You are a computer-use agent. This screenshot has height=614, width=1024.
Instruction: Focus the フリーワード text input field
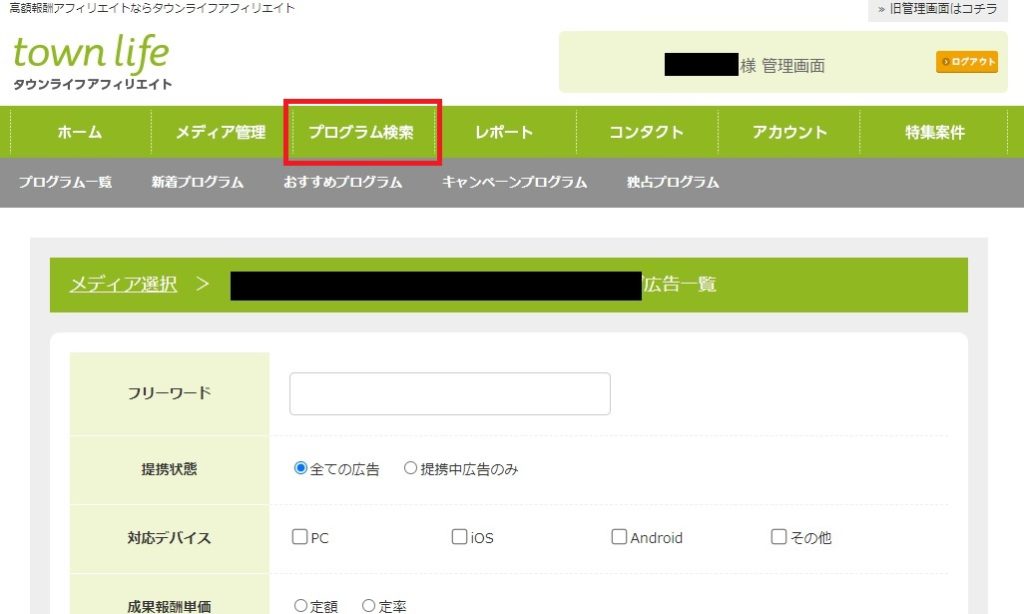450,394
